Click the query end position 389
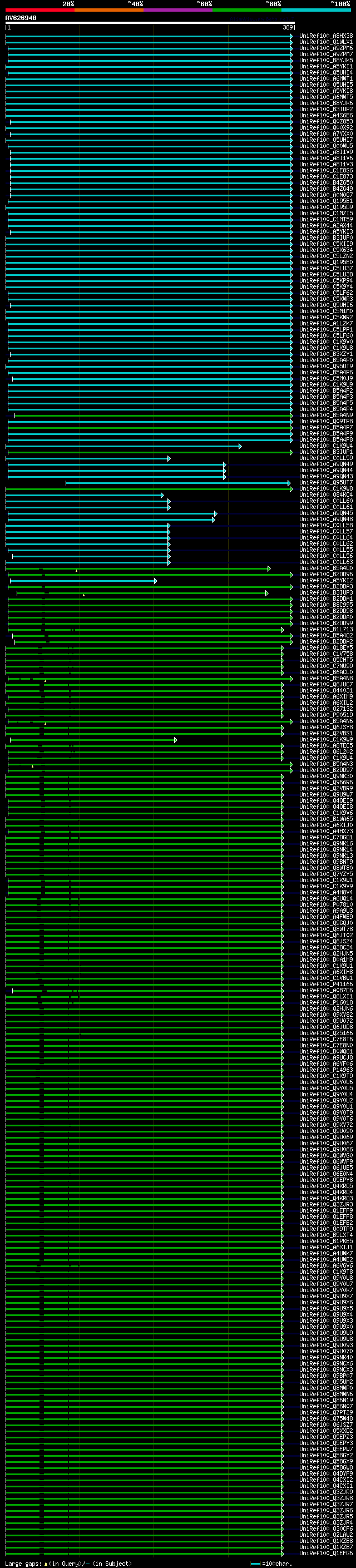 click(x=288, y=27)
